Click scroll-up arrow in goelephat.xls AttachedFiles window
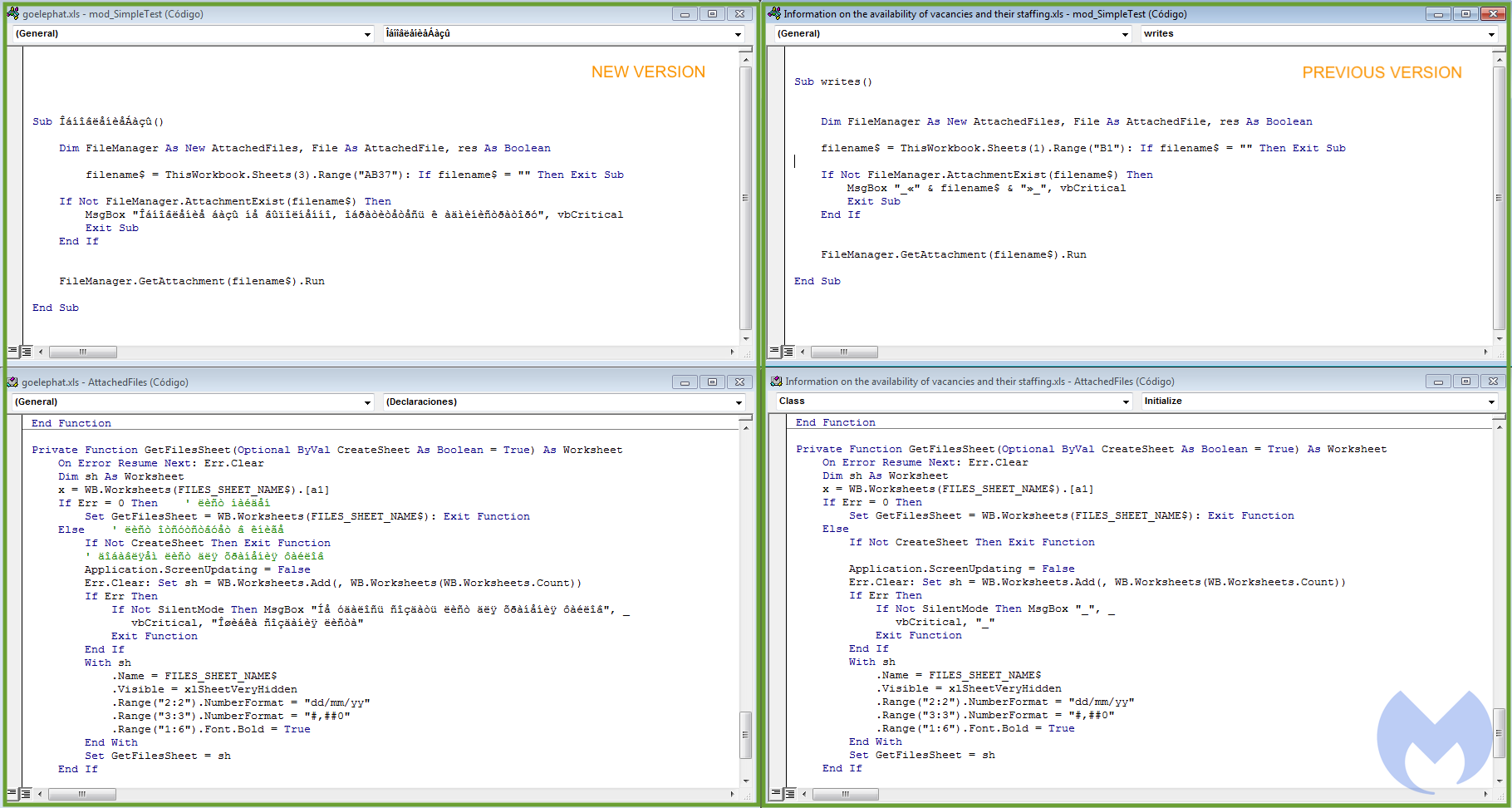1512x808 pixels. pyautogui.click(x=746, y=427)
